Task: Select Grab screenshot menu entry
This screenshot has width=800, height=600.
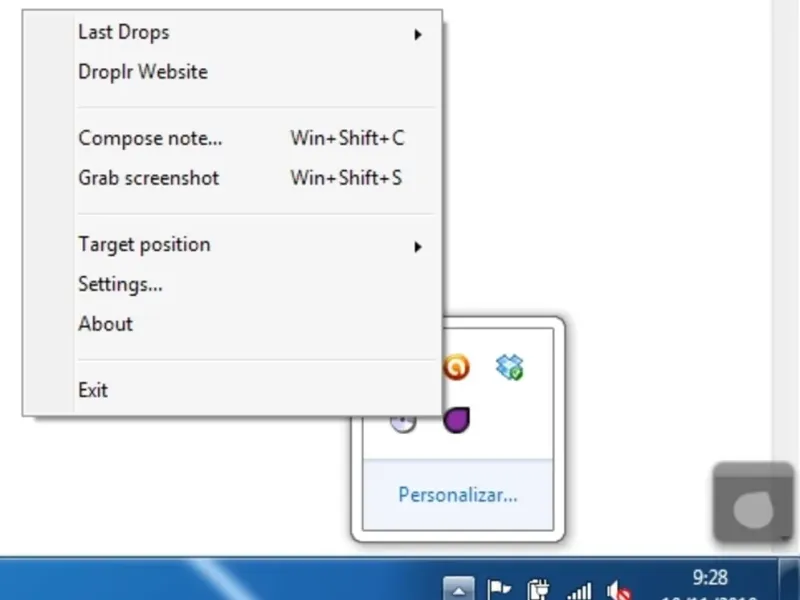Action: tap(232, 178)
